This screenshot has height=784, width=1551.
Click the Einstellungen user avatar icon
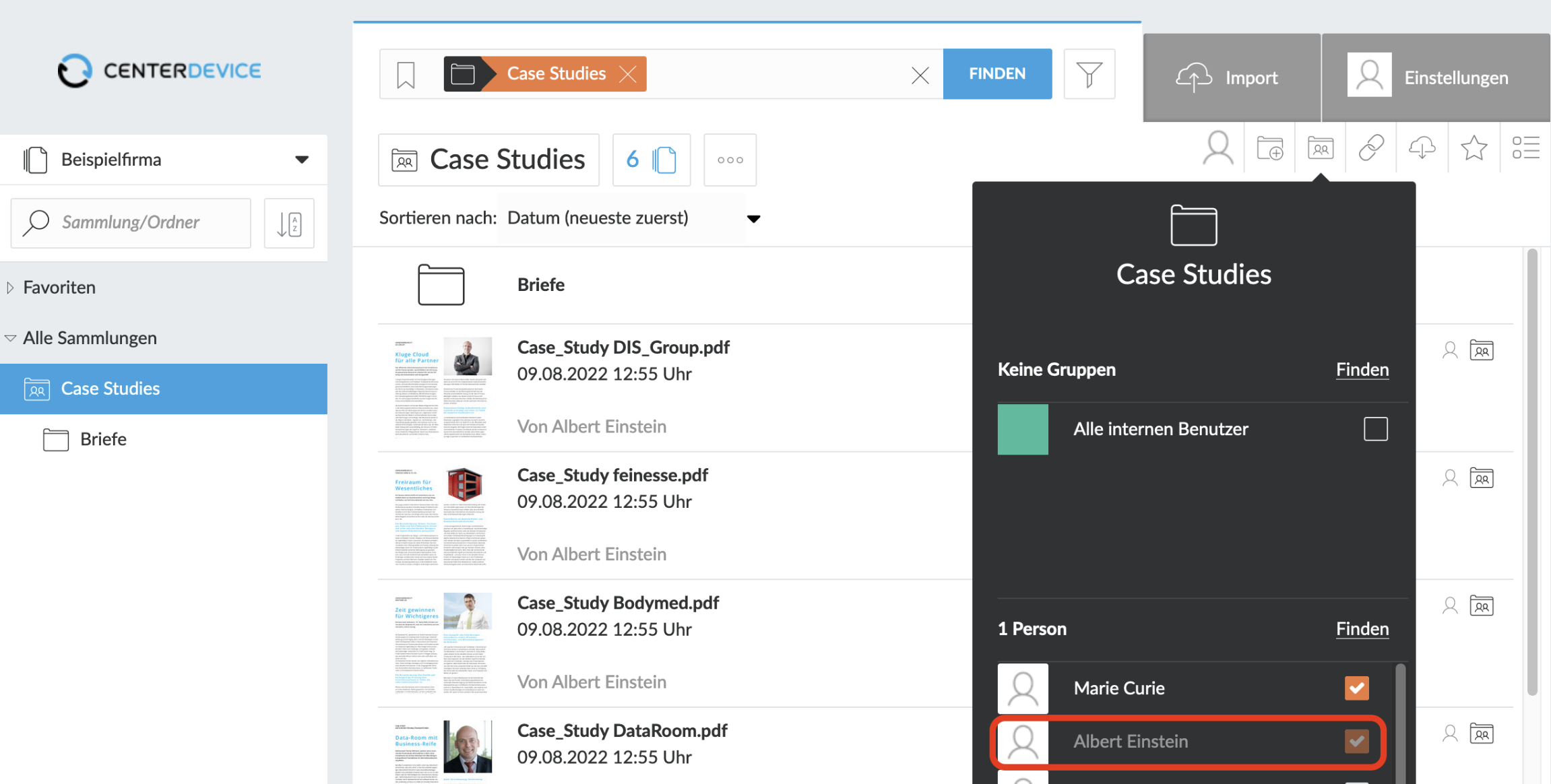tap(1369, 75)
